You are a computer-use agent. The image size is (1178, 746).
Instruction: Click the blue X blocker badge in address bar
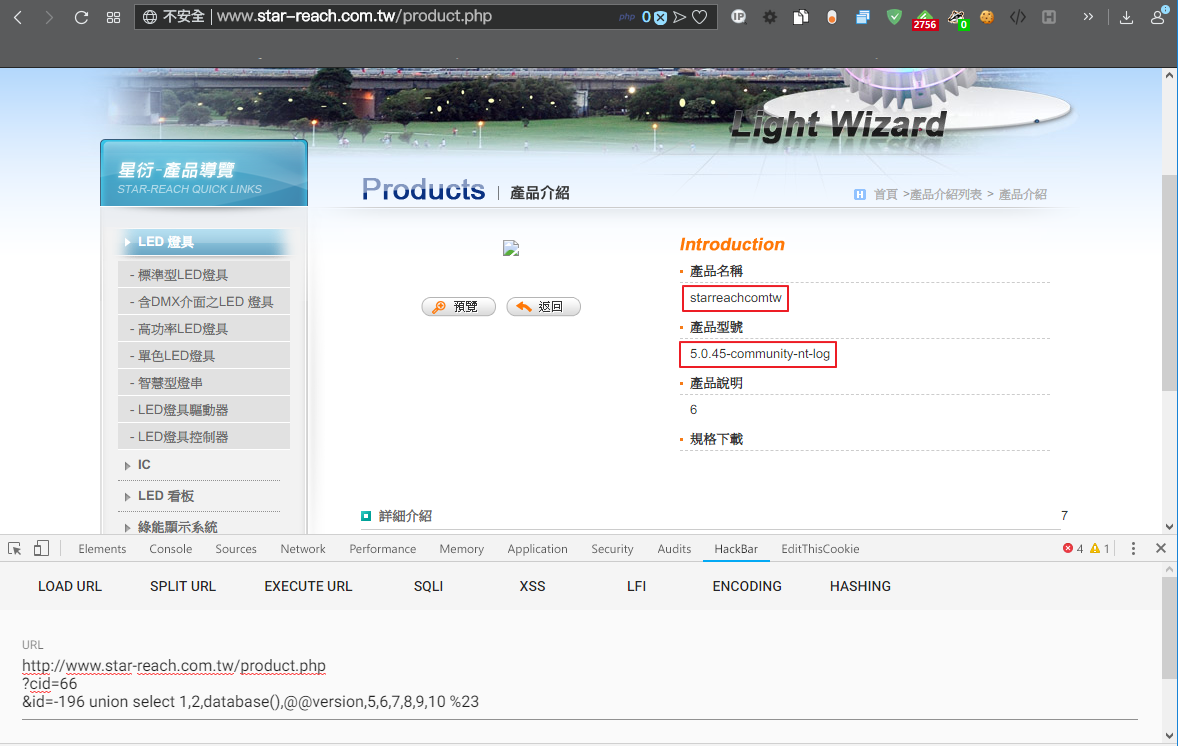pyautogui.click(x=660, y=17)
